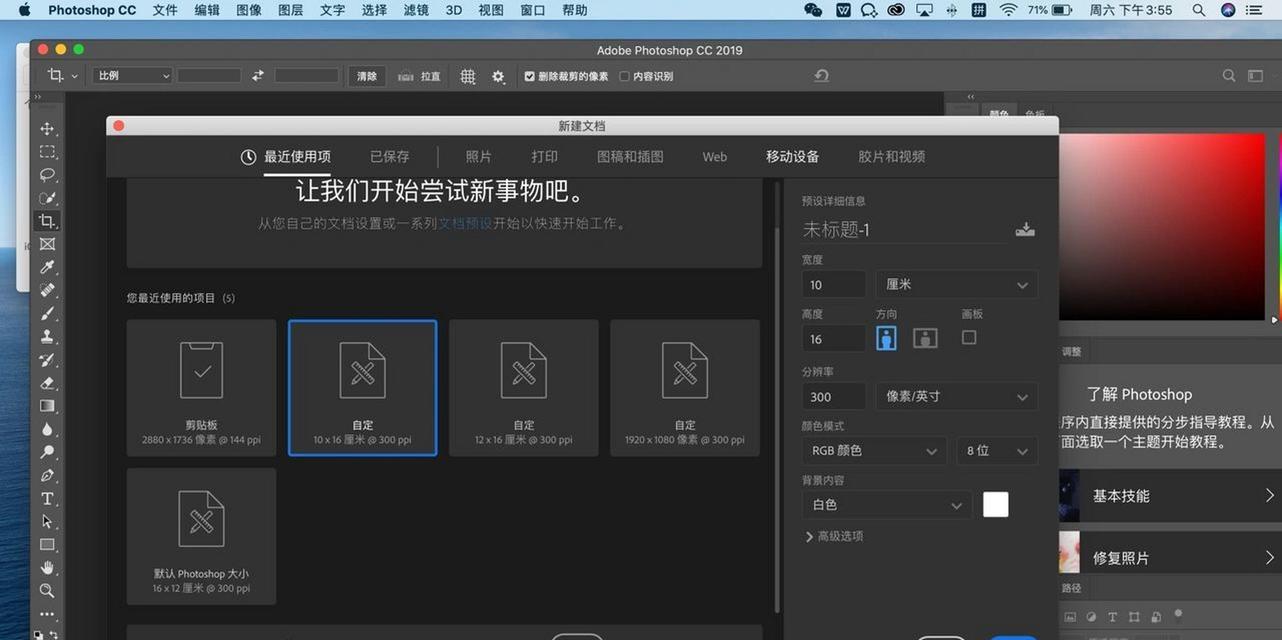This screenshot has height=640, width=1282.
Task: Expand the 基本技能 tutorial row
Action: pyautogui.click(x=1169, y=495)
